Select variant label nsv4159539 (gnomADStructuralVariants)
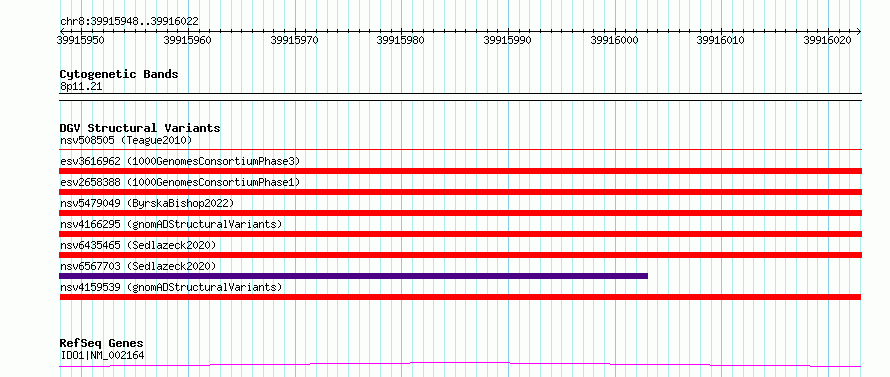The image size is (890, 377). coord(171,287)
